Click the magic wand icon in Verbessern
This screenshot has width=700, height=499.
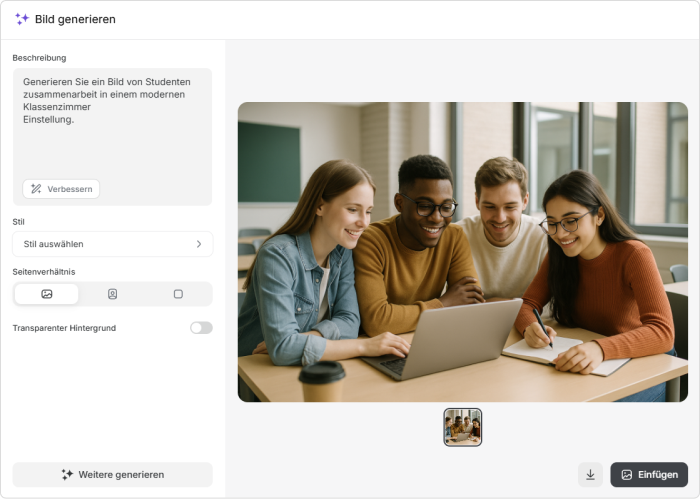36,189
